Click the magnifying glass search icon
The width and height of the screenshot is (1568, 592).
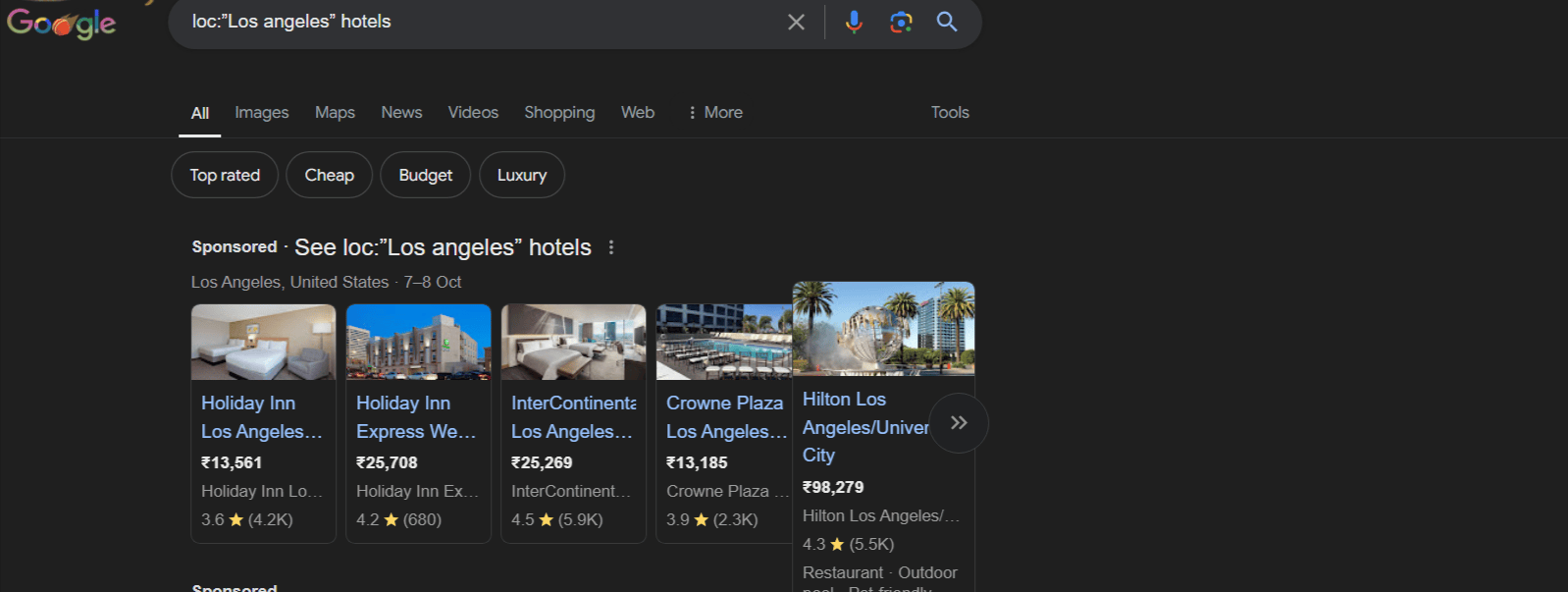point(947,22)
